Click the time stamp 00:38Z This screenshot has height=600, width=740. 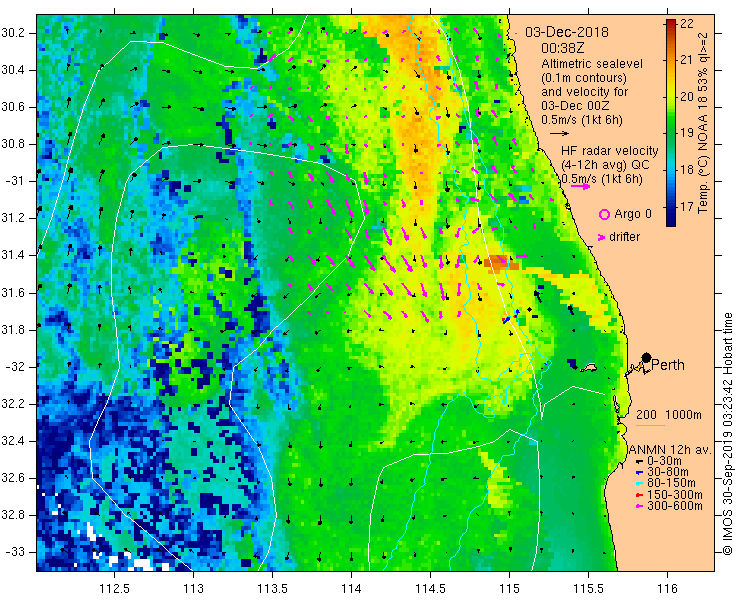coord(563,48)
